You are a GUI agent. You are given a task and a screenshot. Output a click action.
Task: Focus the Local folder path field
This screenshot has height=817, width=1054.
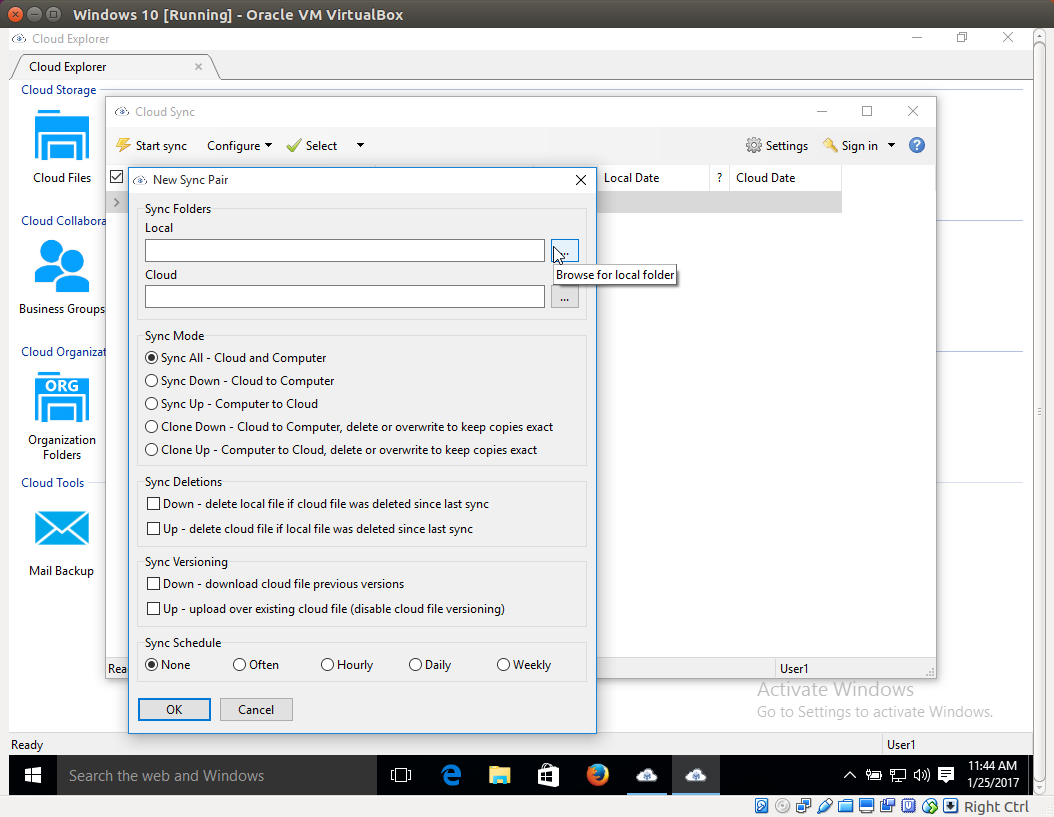click(x=345, y=251)
